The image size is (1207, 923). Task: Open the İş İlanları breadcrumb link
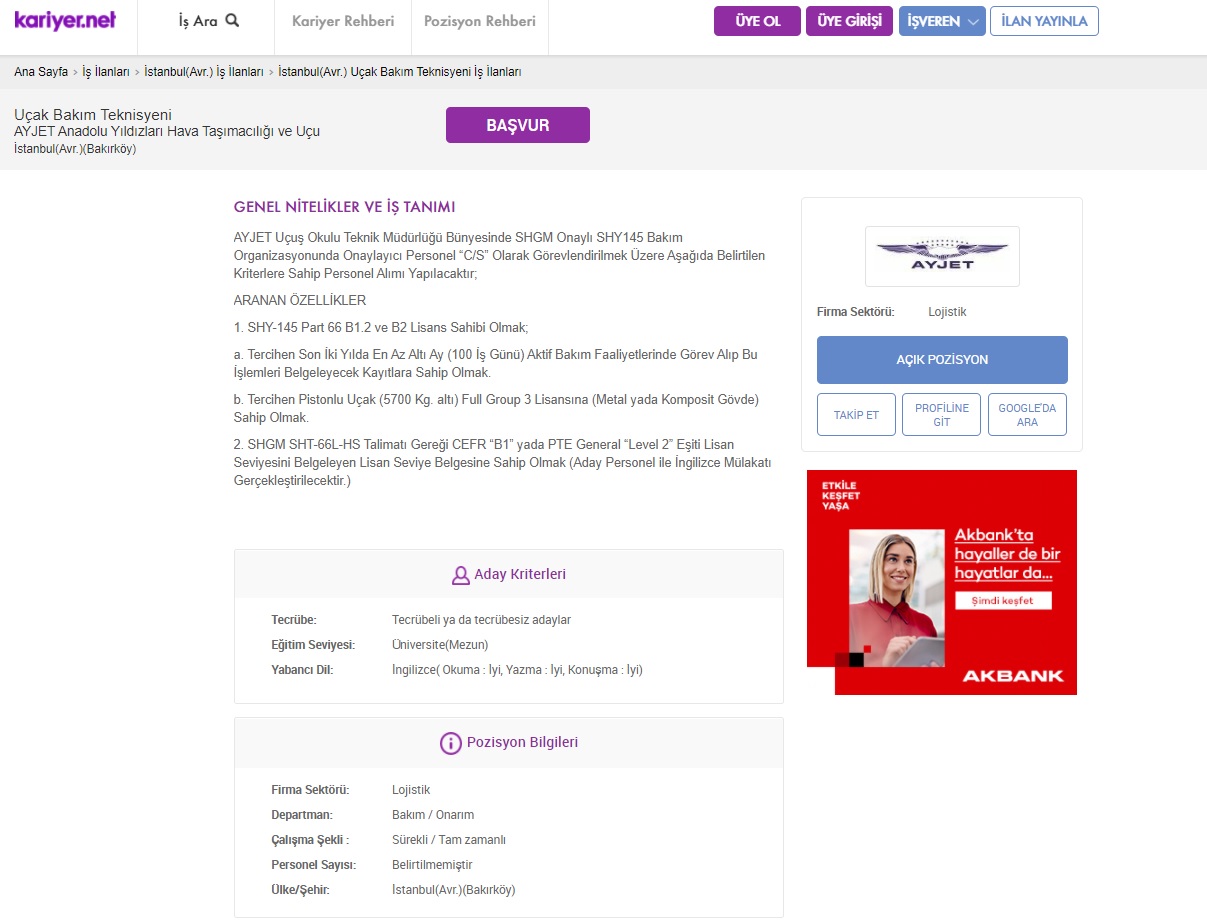click(x=106, y=72)
